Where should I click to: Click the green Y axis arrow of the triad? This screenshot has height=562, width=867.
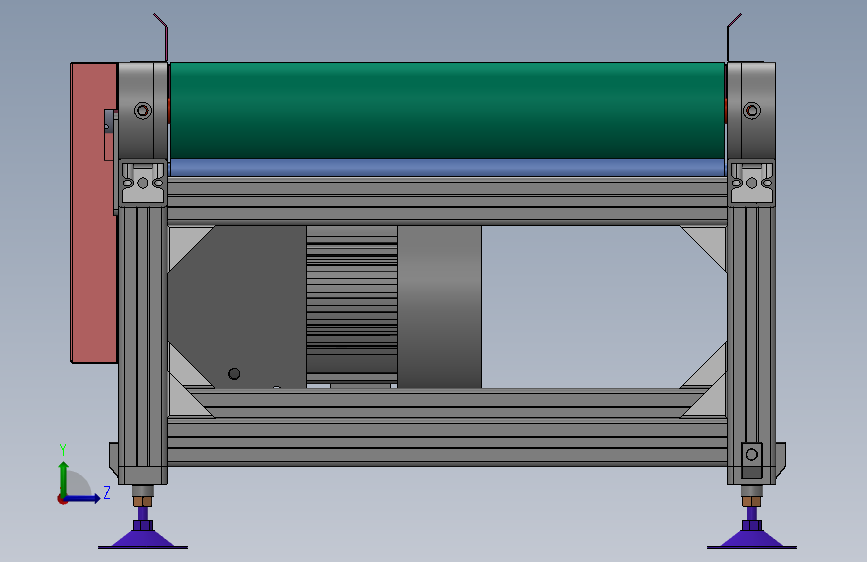pyautogui.click(x=64, y=477)
